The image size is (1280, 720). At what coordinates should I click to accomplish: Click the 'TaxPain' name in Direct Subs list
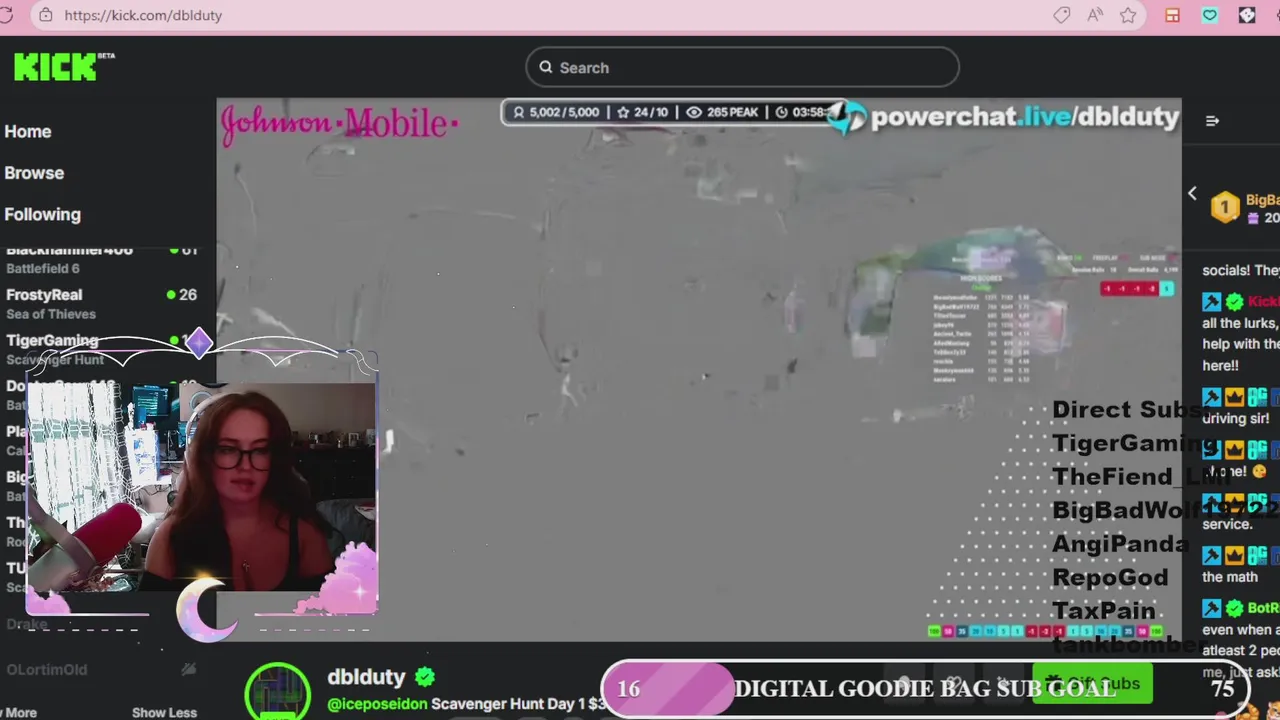pyautogui.click(x=1104, y=611)
